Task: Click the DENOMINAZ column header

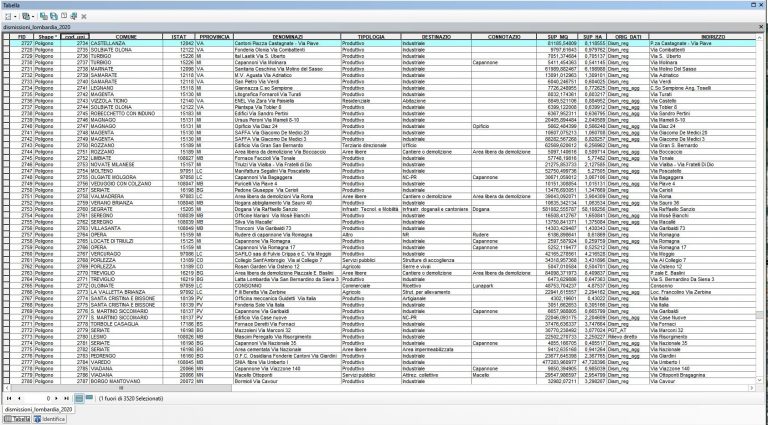Action: point(287,37)
